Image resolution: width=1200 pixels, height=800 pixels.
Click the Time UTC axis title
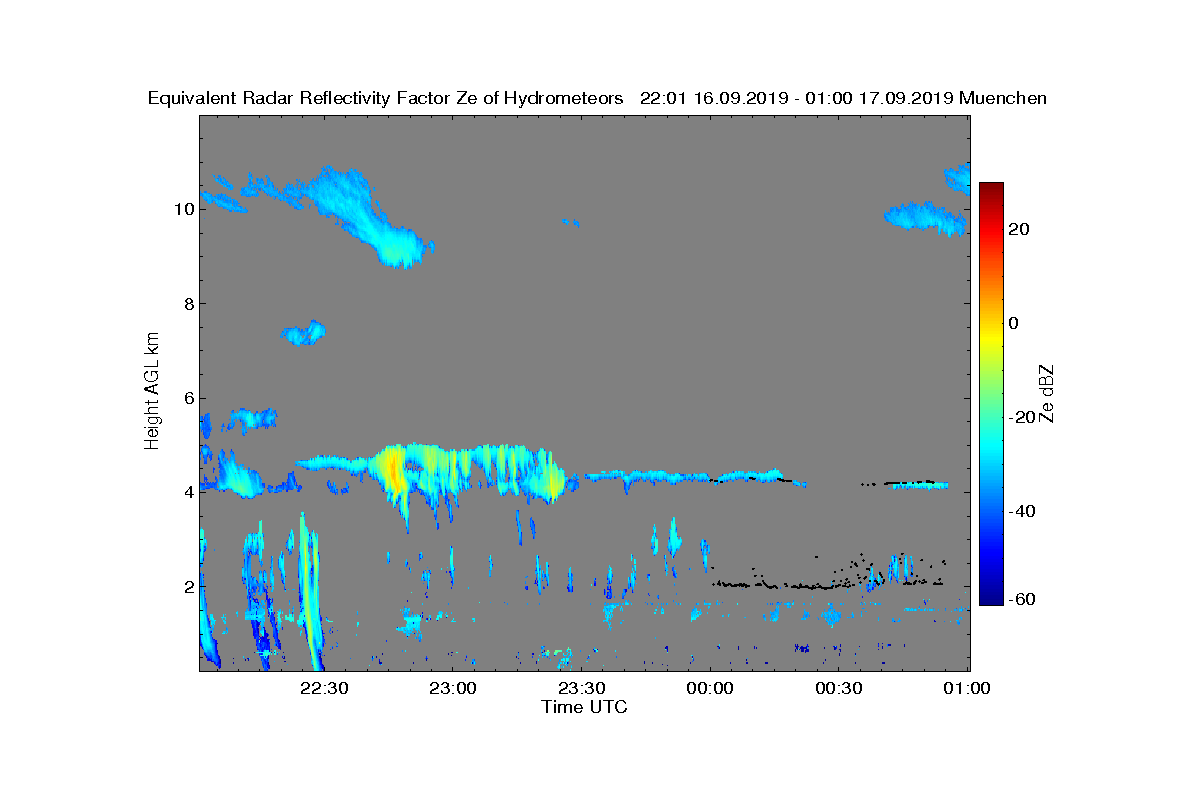(585, 707)
